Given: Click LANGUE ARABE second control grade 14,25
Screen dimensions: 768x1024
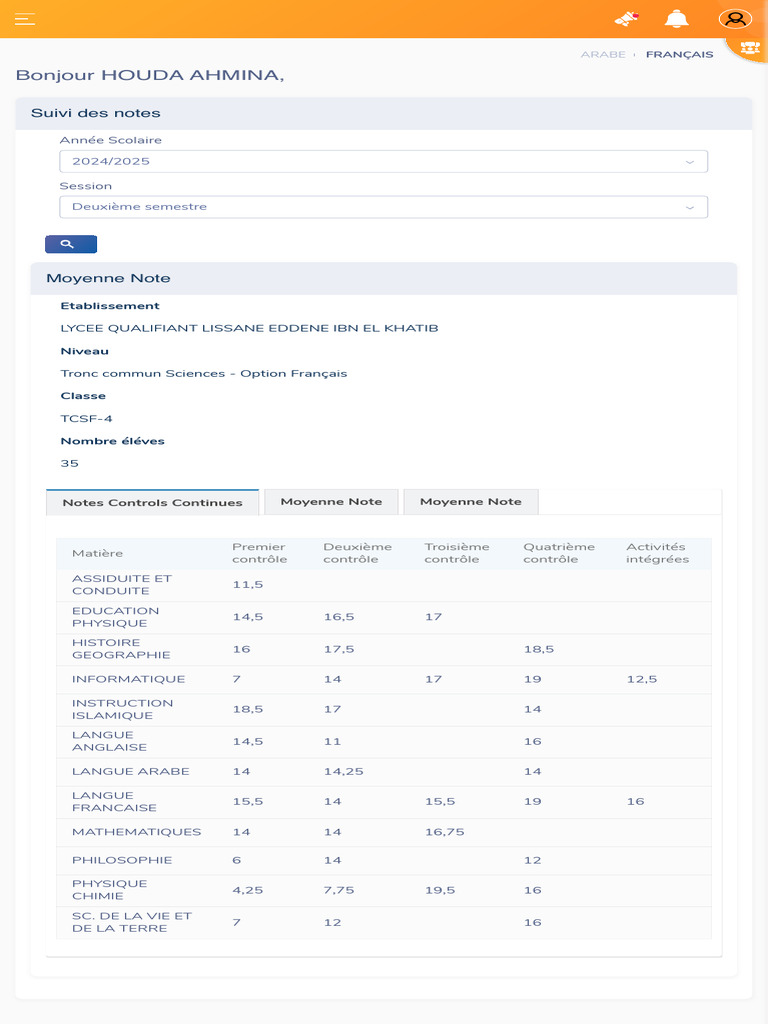Looking at the screenshot, I should (344, 771).
